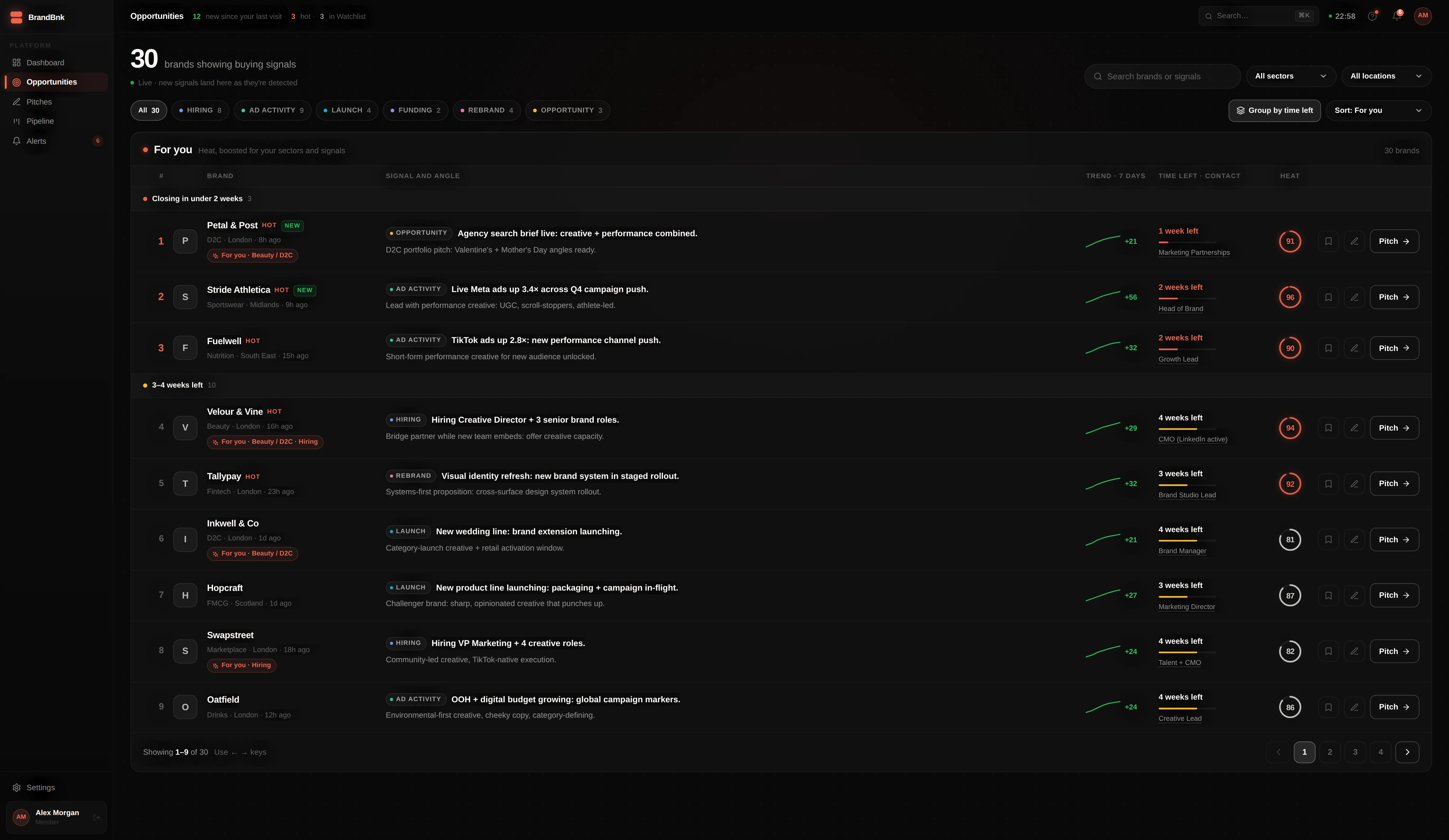This screenshot has height=840, width=1449.
Task: Bookmark the Petal & Post row
Action: [1328, 242]
